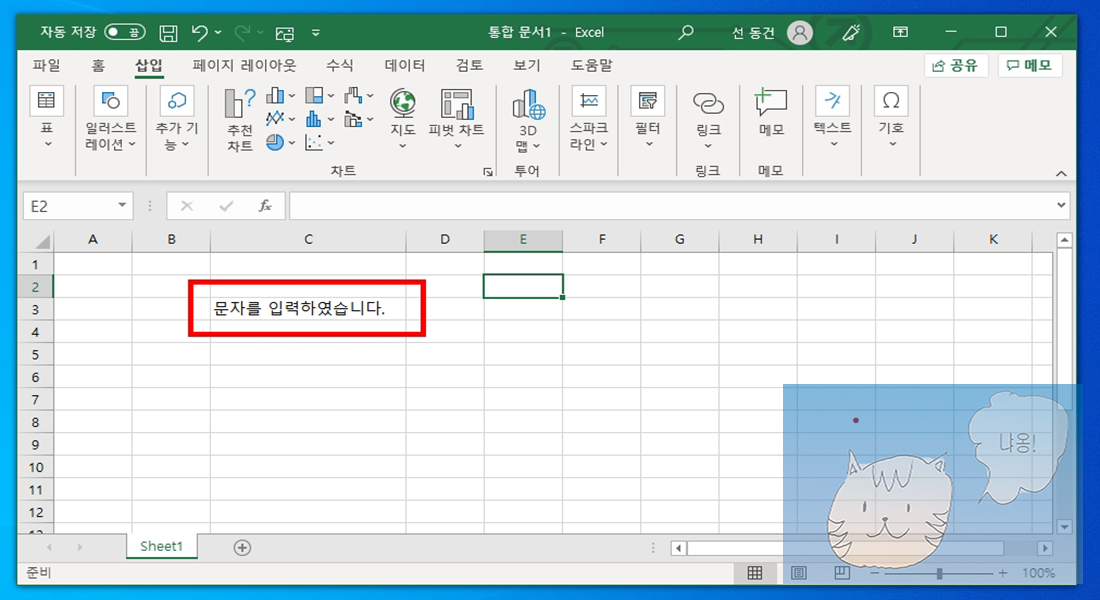Screen dimensions: 1100x600
Task: Select column C header
Action: click(x=308, y=240)
